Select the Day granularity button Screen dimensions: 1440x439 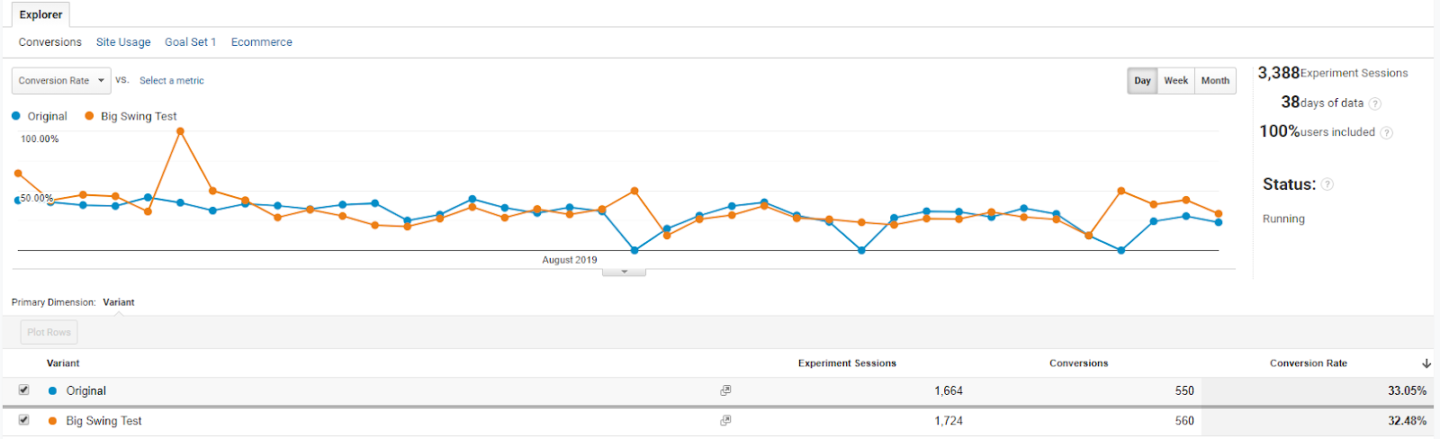tap(1142, 81)
